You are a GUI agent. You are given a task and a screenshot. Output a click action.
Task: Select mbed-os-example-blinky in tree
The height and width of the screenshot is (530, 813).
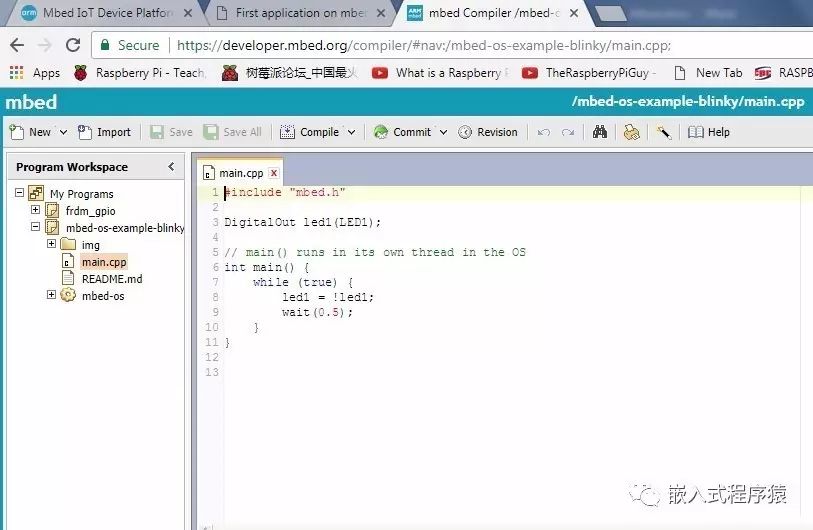click(x=125, y=228)
